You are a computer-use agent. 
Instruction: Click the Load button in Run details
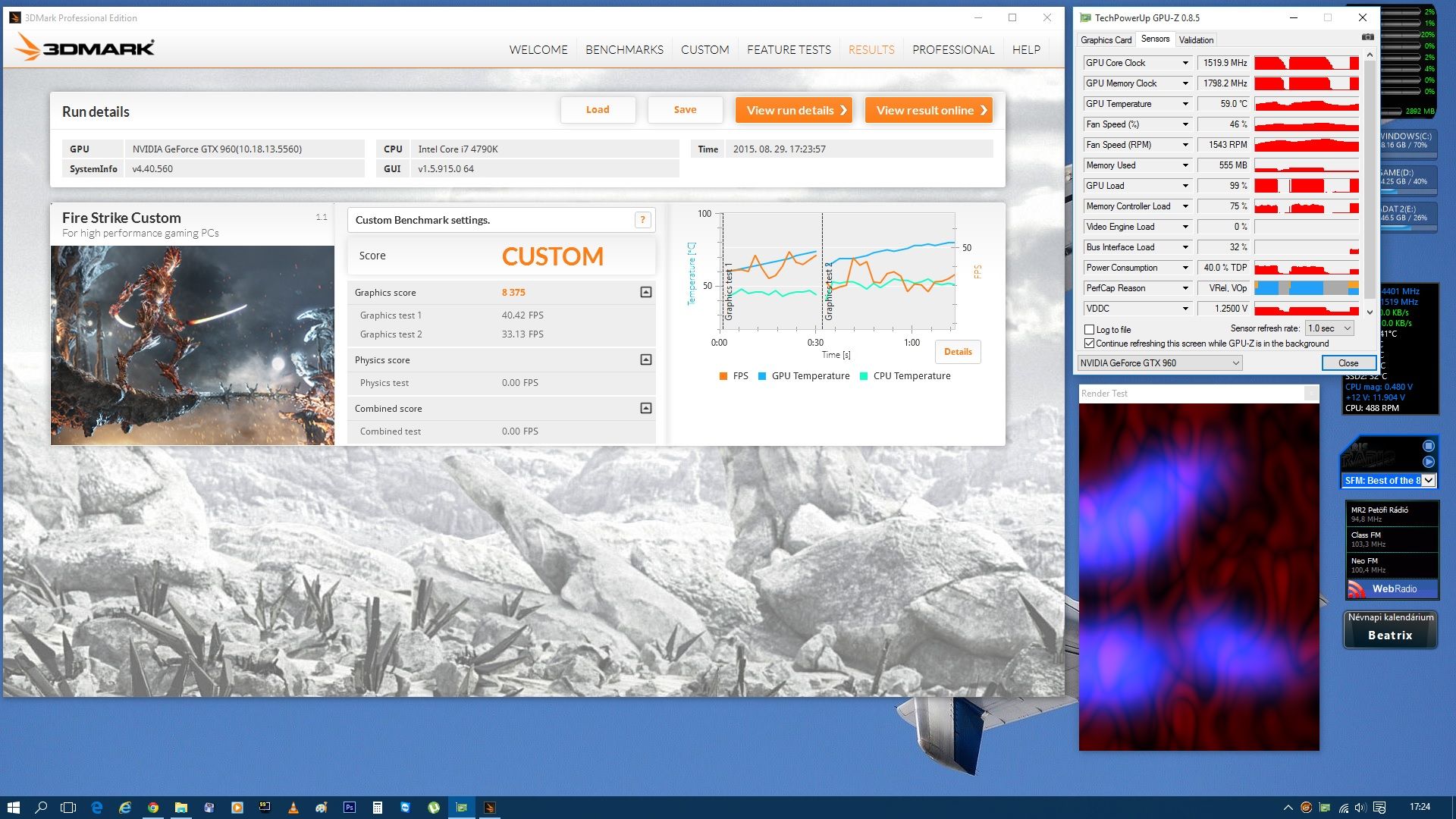click(598, 110)
